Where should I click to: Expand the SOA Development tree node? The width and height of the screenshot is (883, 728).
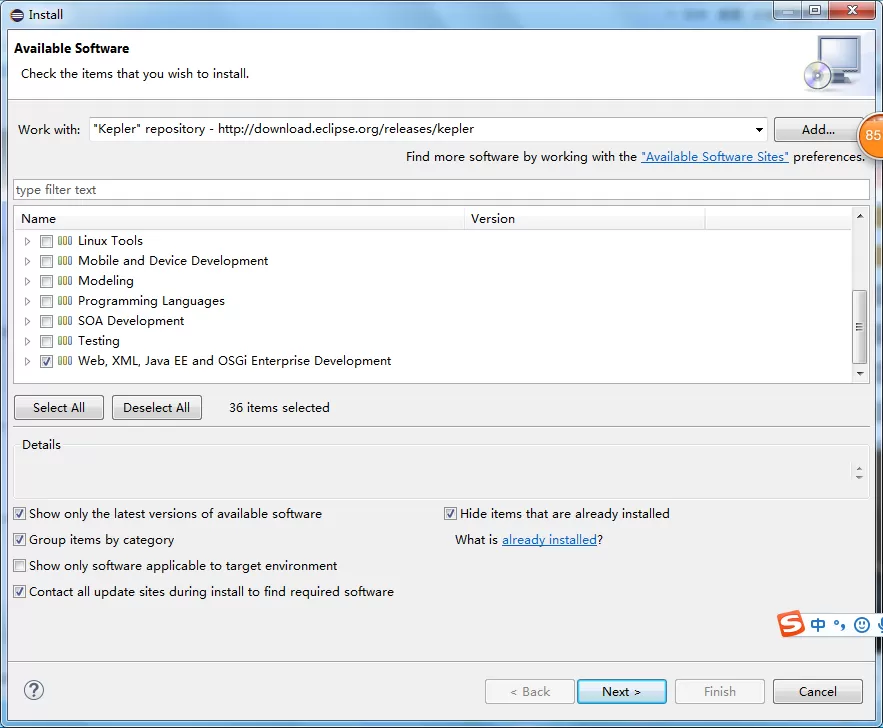[27, 321]
